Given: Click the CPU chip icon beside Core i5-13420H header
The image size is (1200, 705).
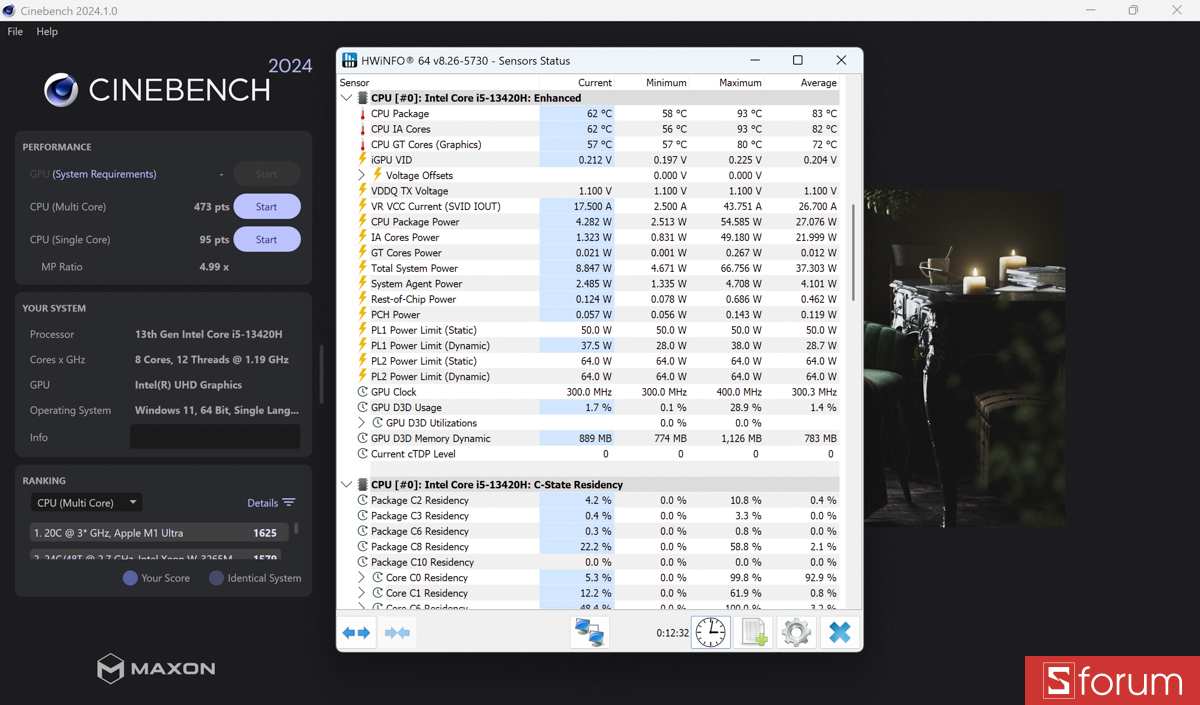Looking at the screenshot, I should 361,97.
